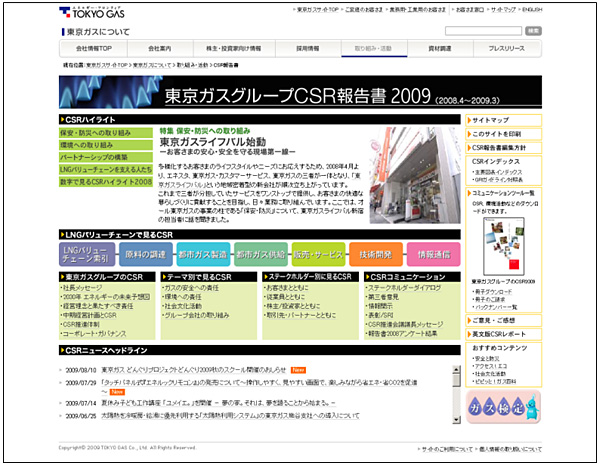The height and width of the screenshot is (466, 600).
Task: Open the 販売・サービス tile
Action: (318, 254)
